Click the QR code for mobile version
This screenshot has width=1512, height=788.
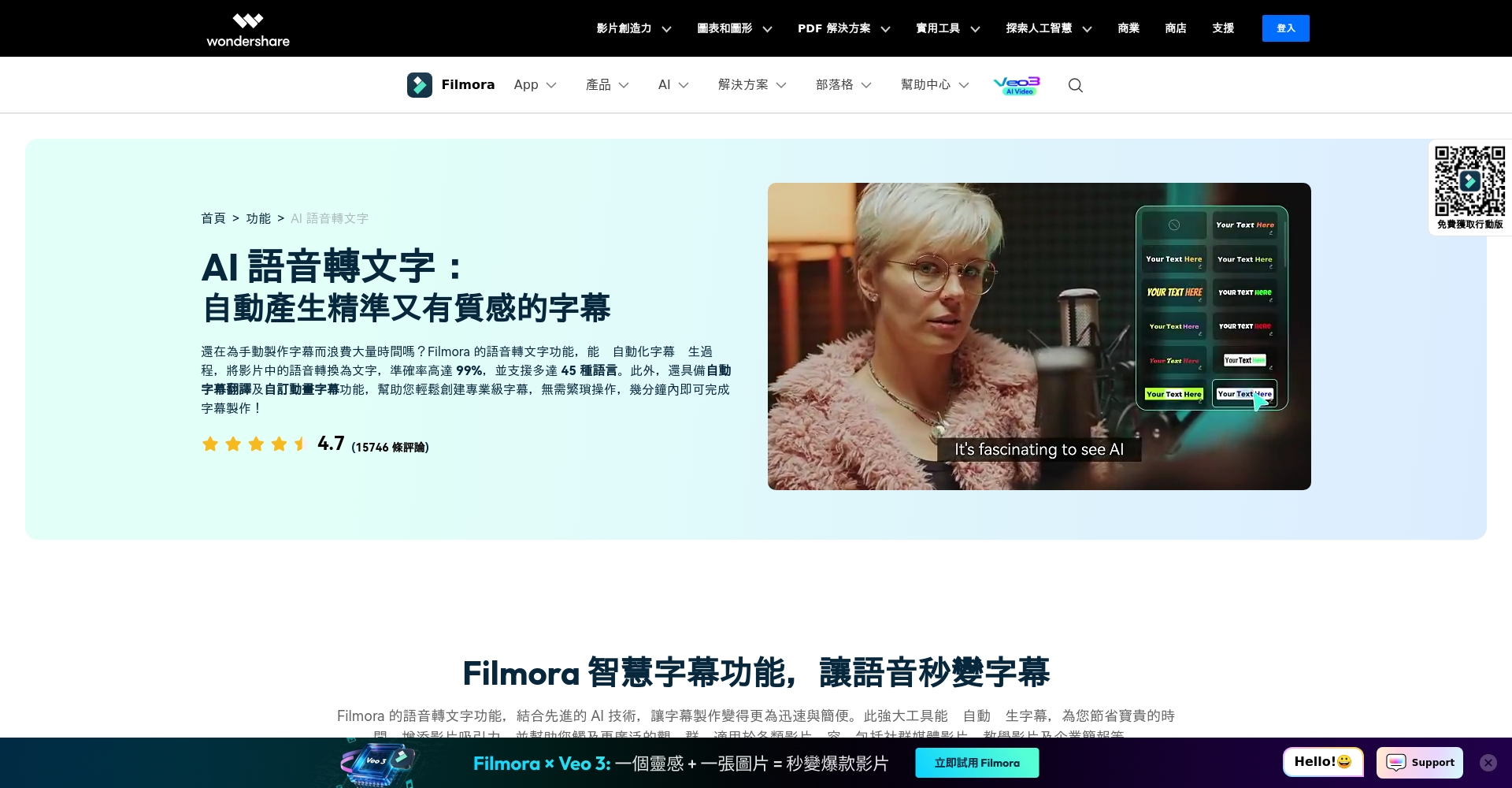pyautogui.click(x=1469, y=181)
